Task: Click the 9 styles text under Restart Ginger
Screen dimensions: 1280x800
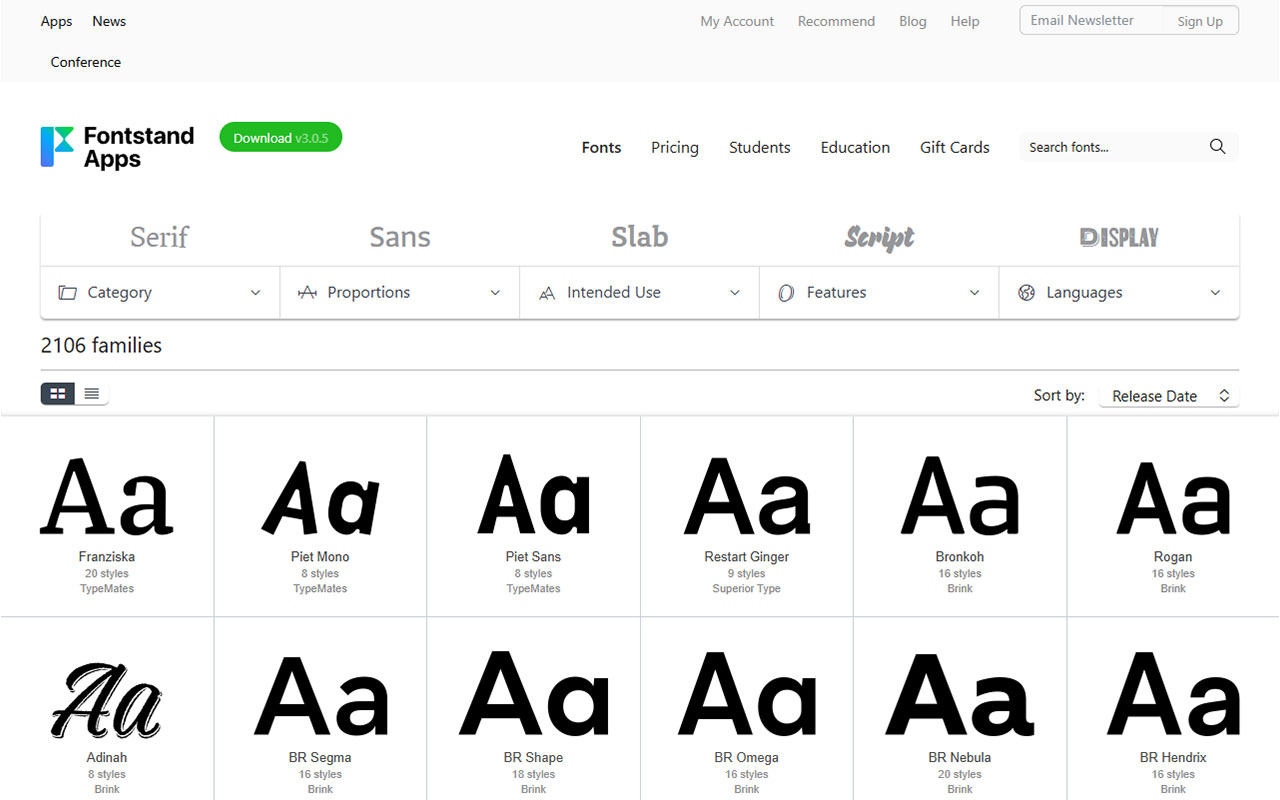Action: point(747,574)
